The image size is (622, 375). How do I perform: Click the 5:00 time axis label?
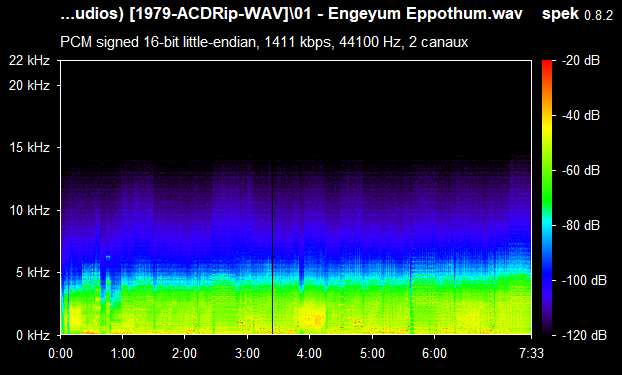372,353
